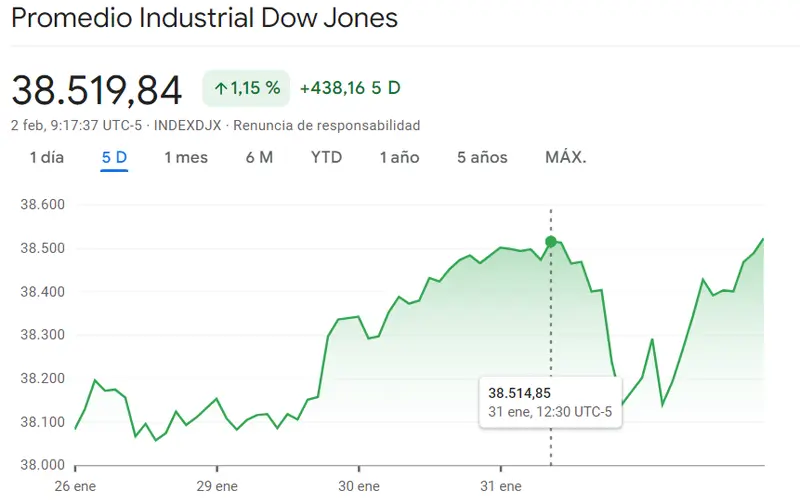Show the 1 año chart range
The height and width of the screenshot is (504, 800).
[x=399, y=157]
